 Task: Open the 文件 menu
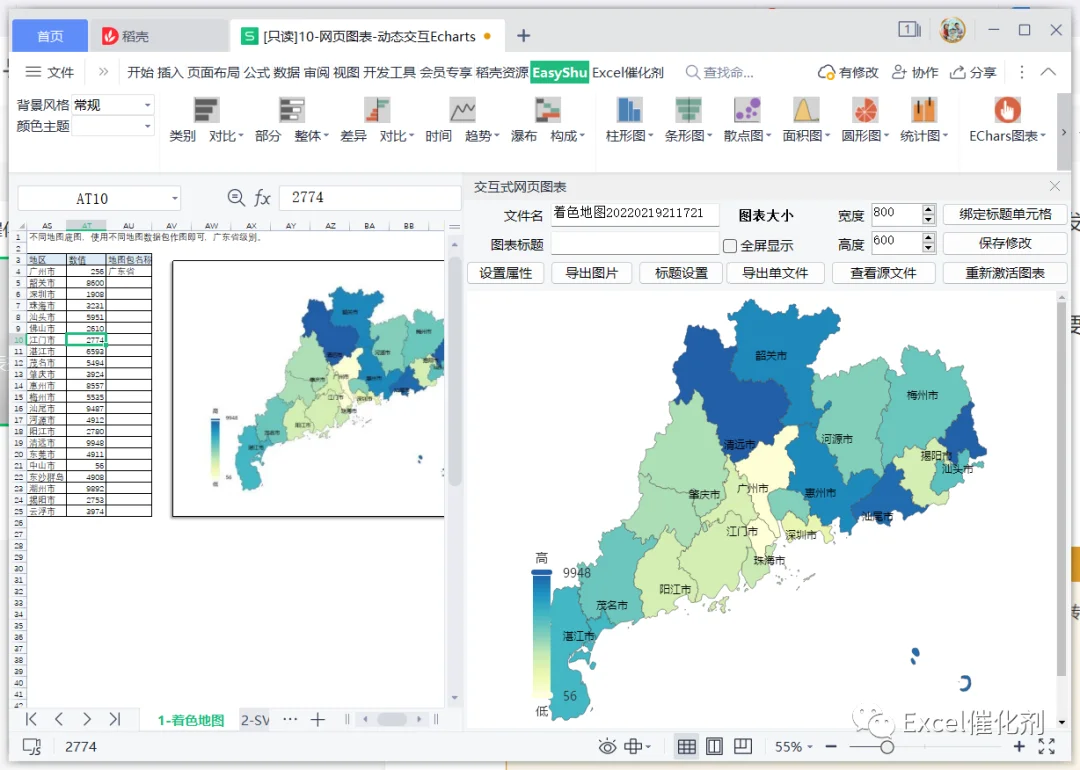(x=50, y=72)
